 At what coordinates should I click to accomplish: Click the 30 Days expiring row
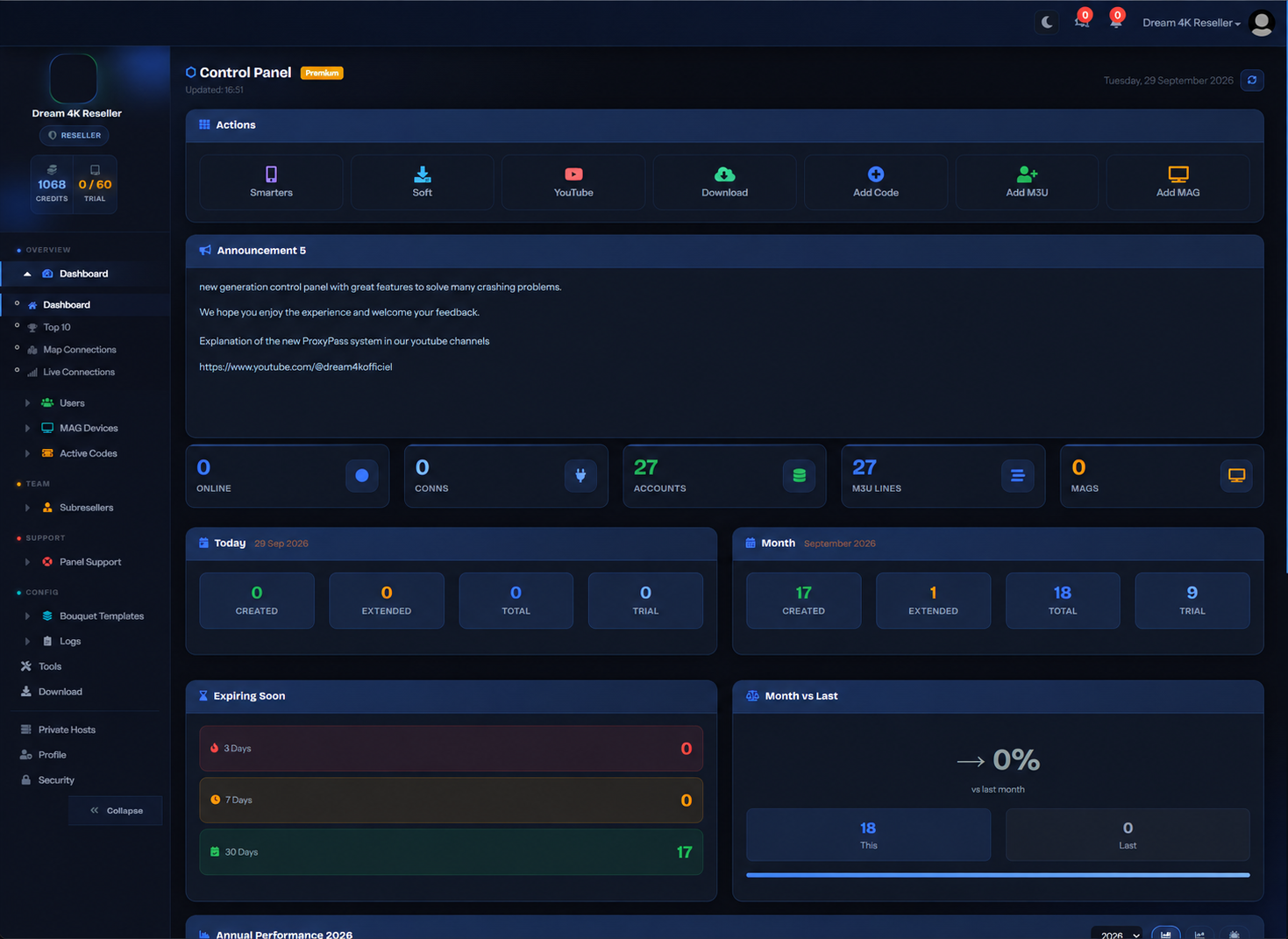[451, 852]
